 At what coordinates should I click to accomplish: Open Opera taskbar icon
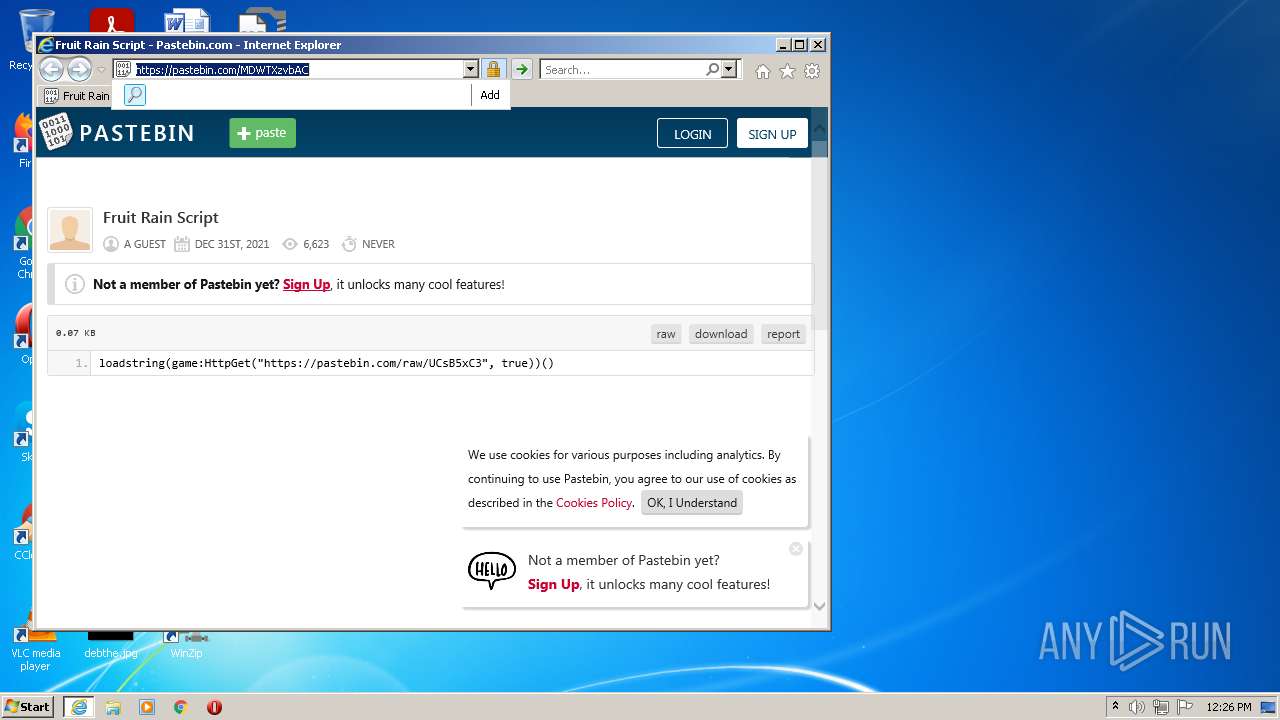pos(214,707)
